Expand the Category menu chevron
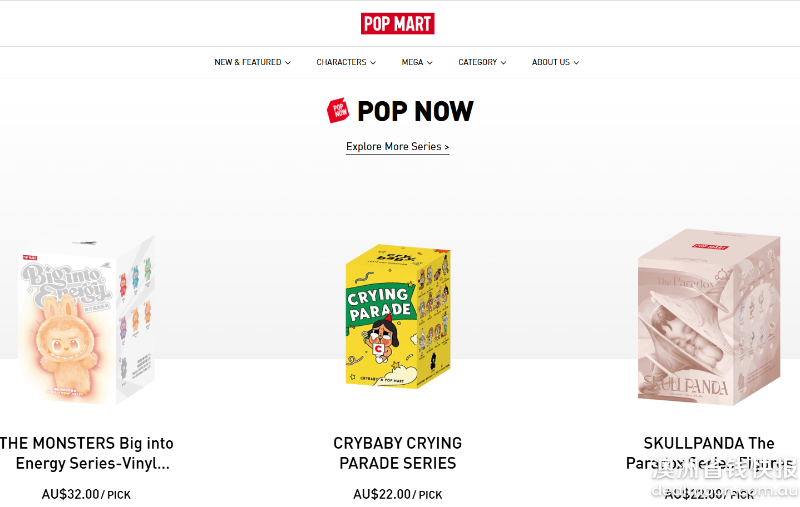Image resolution: width=800 pixels, height=507 pixels. pos(504,63)
